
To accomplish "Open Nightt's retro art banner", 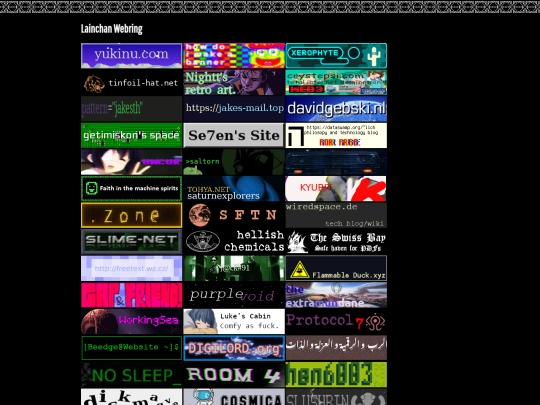I will (234, 82).
